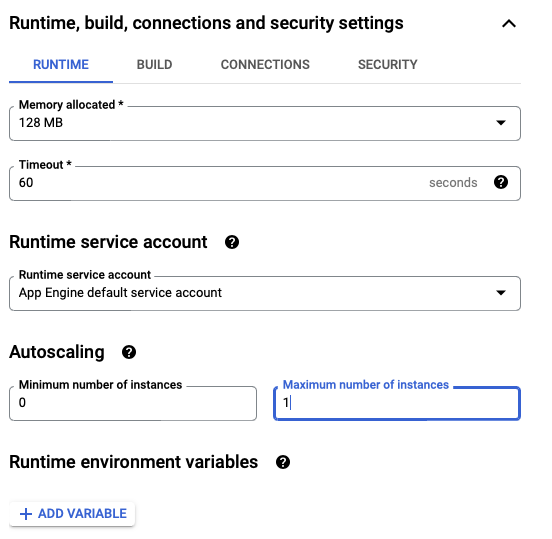This screenshot has height=539, width=552.
Task: Switch to the RUNTIME tab
Action: tap(61, 65)
